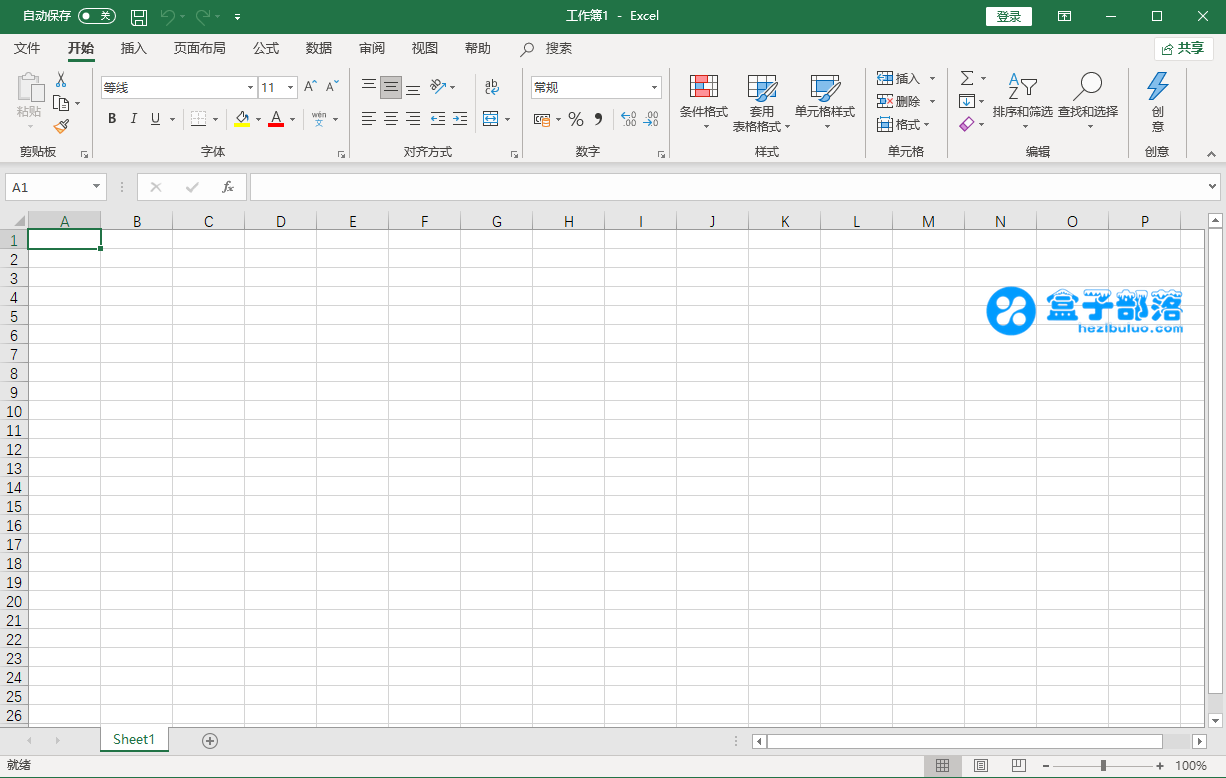Open Cell Styles (单元格样式)

click(x=825, y=103)
